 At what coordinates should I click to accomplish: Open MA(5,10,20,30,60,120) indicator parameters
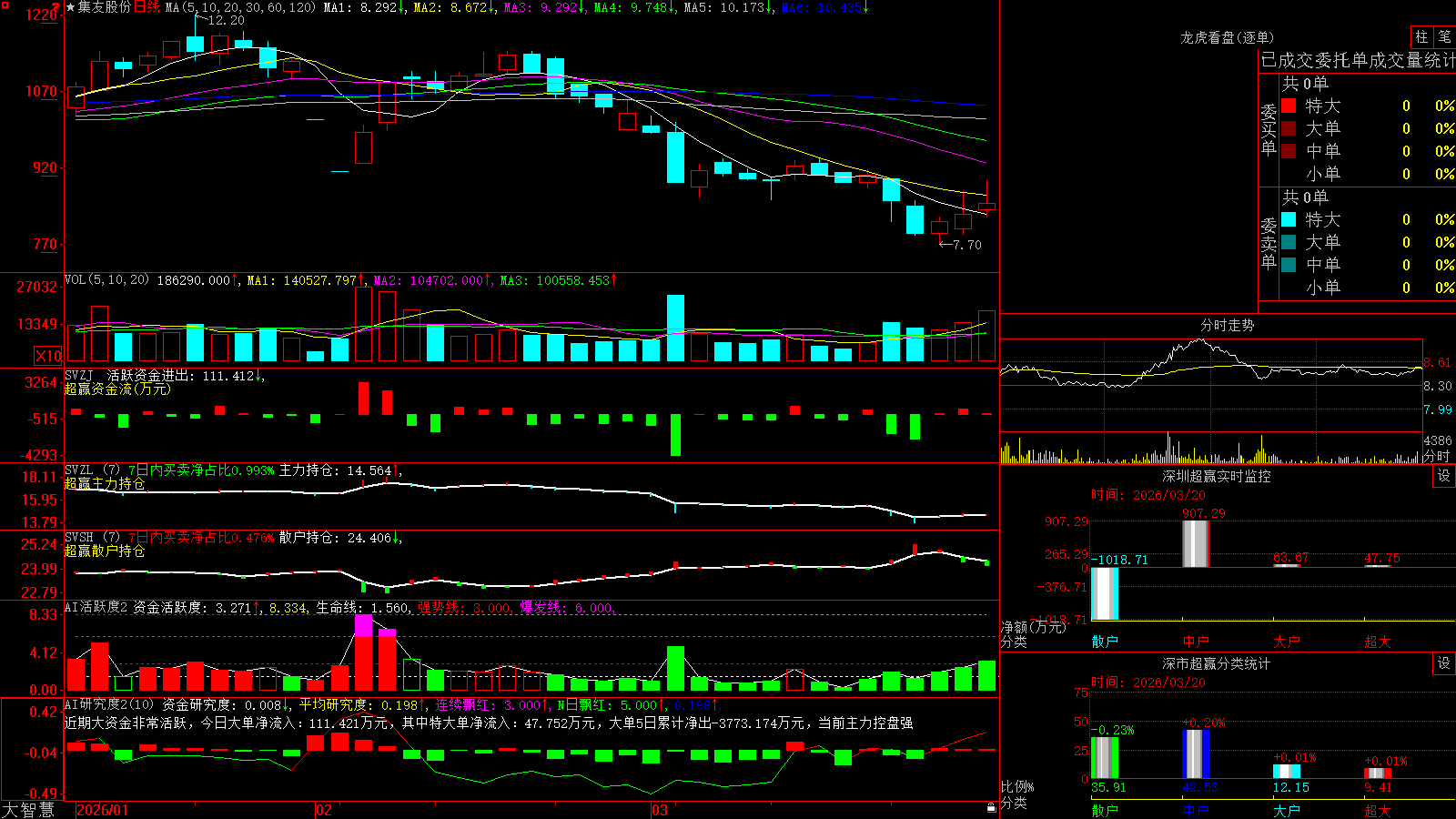(x=239, y=7)
